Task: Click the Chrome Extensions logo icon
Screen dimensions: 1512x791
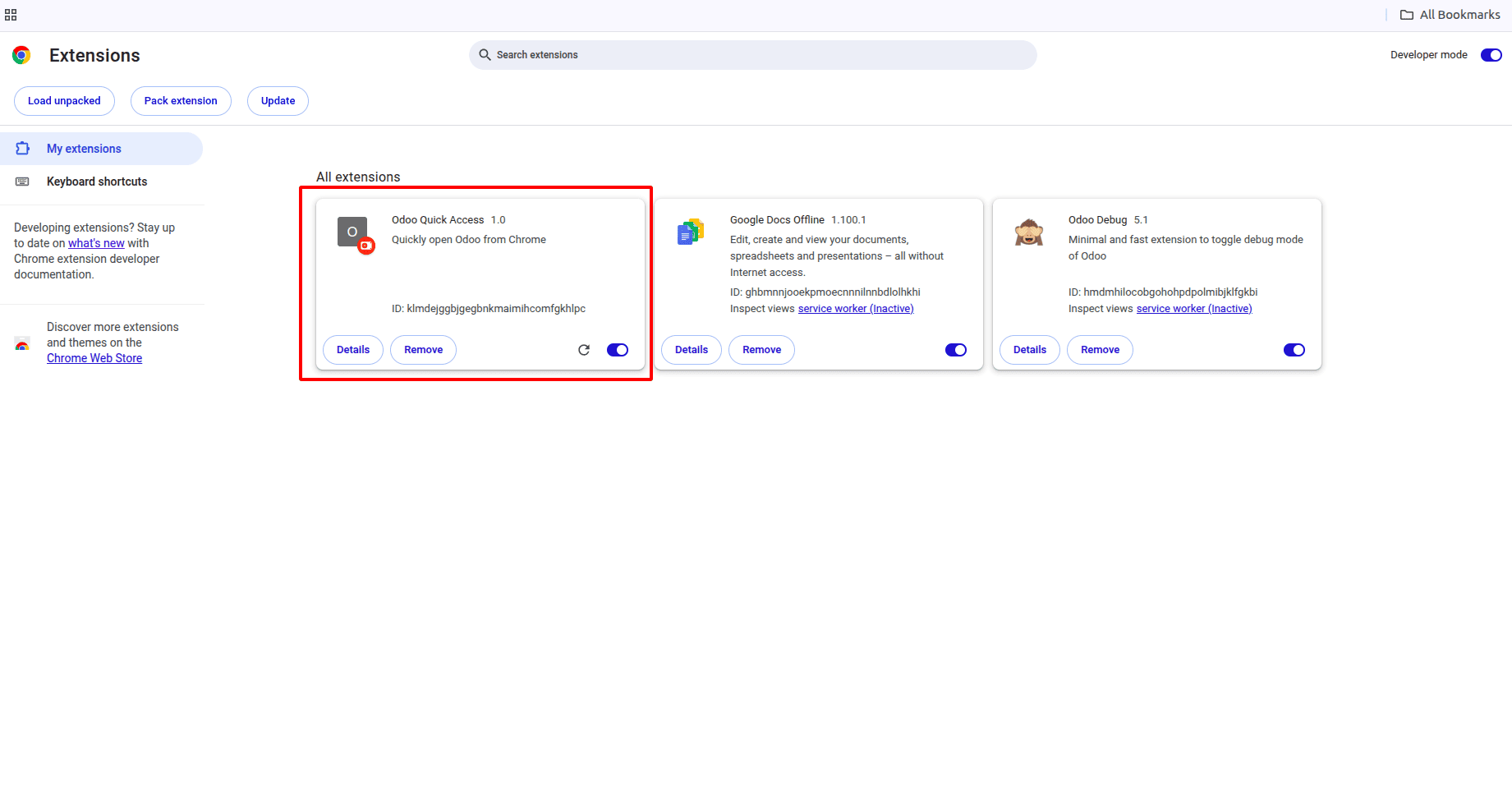Action: point(21,54)
